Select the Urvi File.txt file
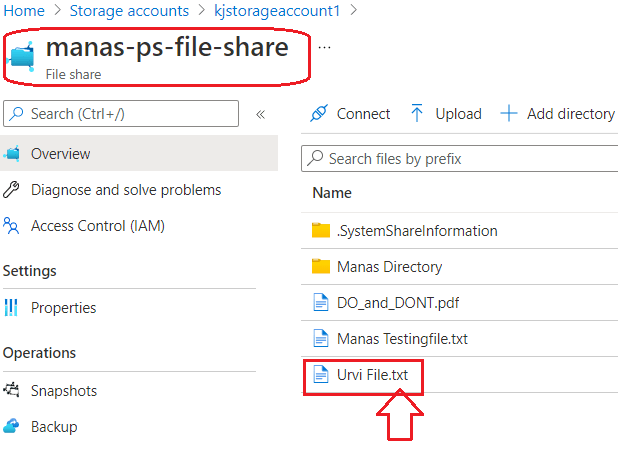 pyautogui.click(x=372, y=375)
